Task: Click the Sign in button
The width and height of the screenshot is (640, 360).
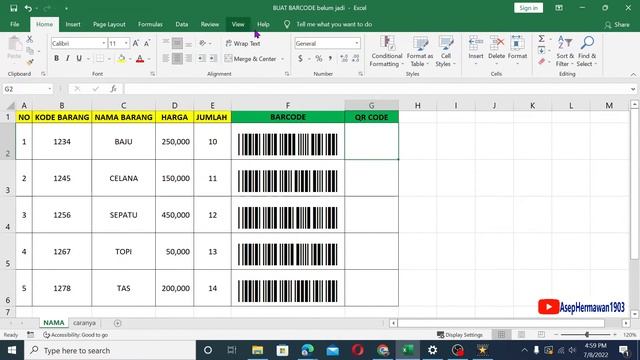Action: (x=529, y=8)
